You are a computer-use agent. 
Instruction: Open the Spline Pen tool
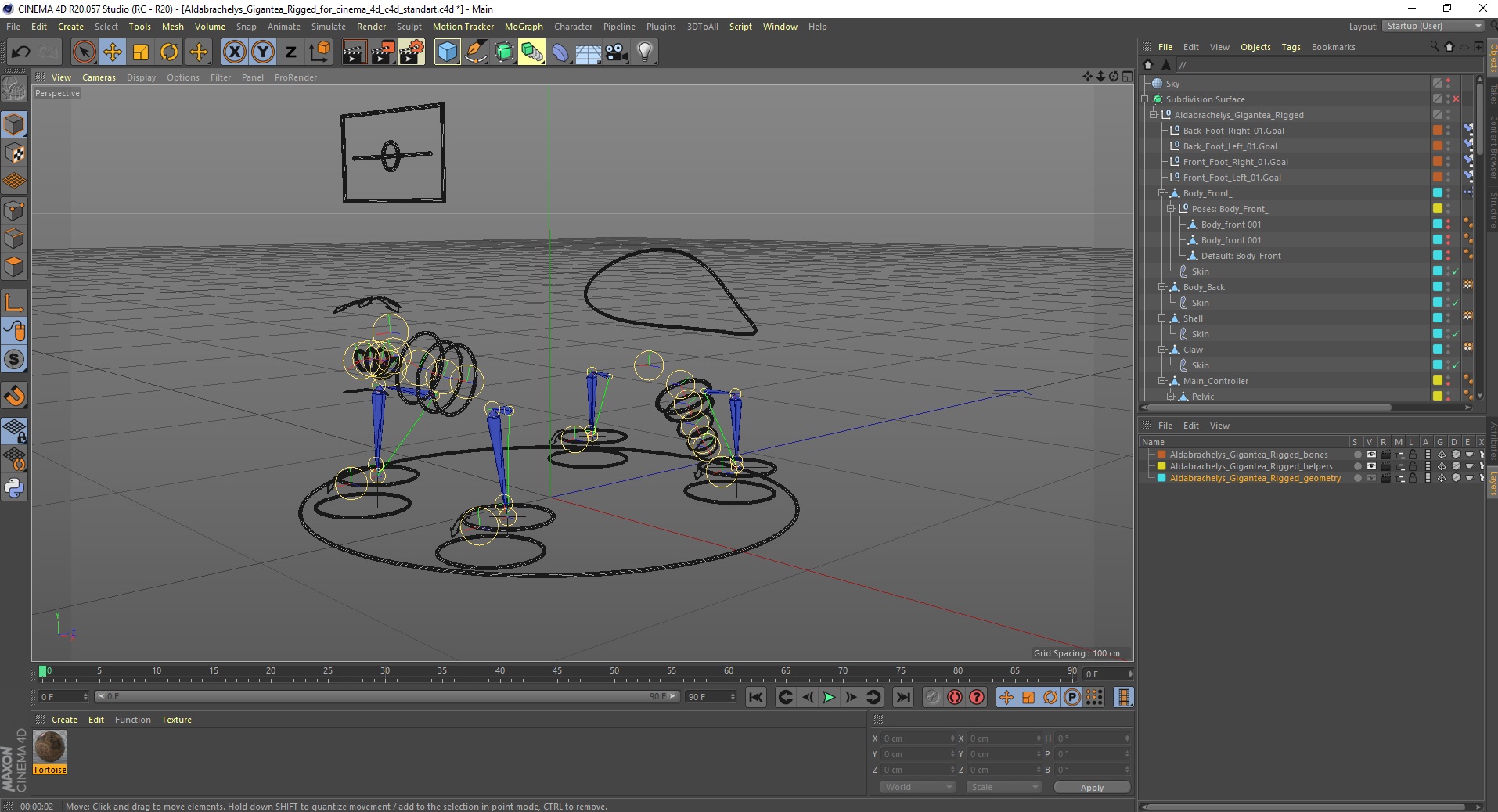tap(475, 52)
